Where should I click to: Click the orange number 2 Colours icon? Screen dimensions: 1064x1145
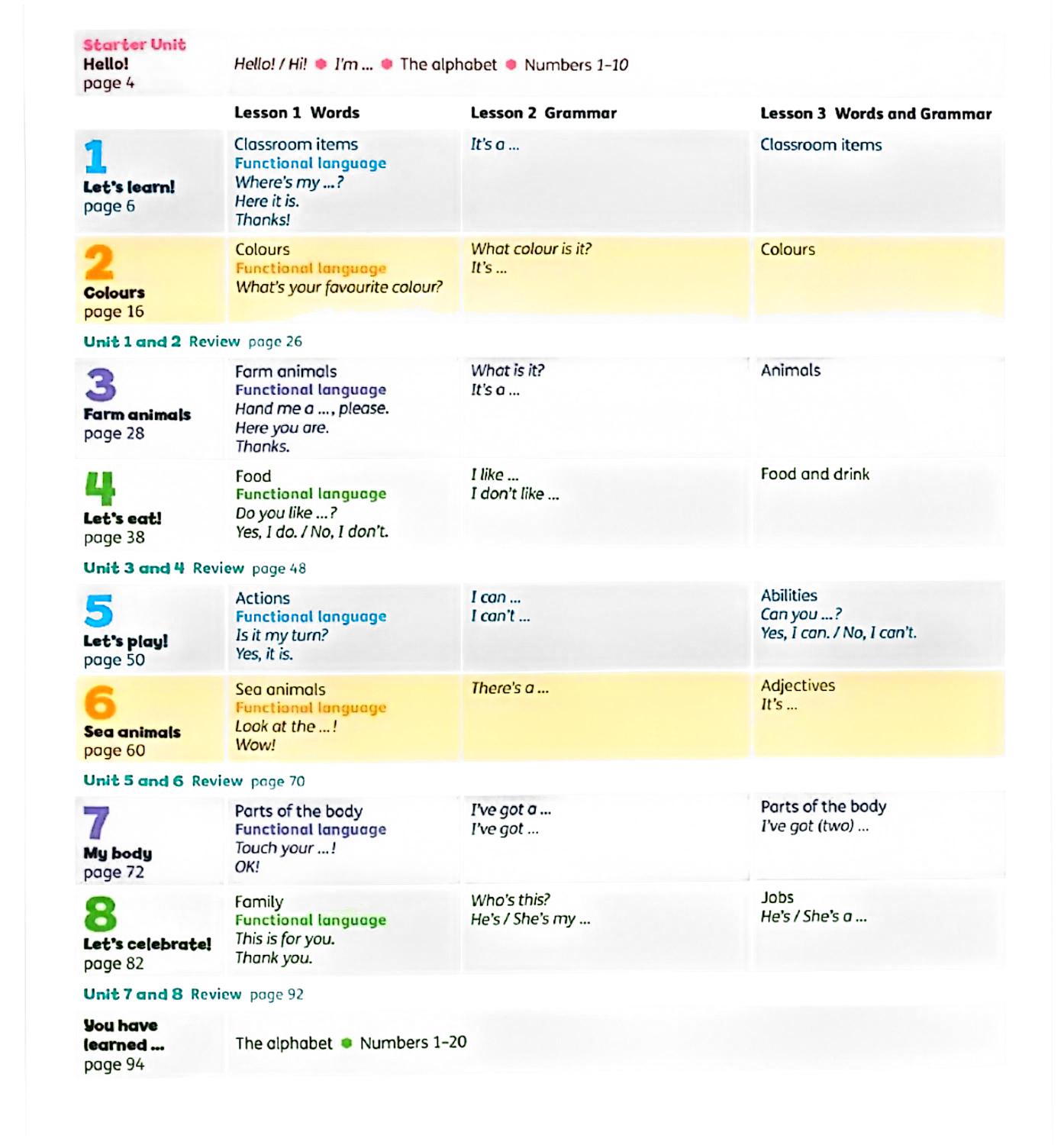click(99, 263)
